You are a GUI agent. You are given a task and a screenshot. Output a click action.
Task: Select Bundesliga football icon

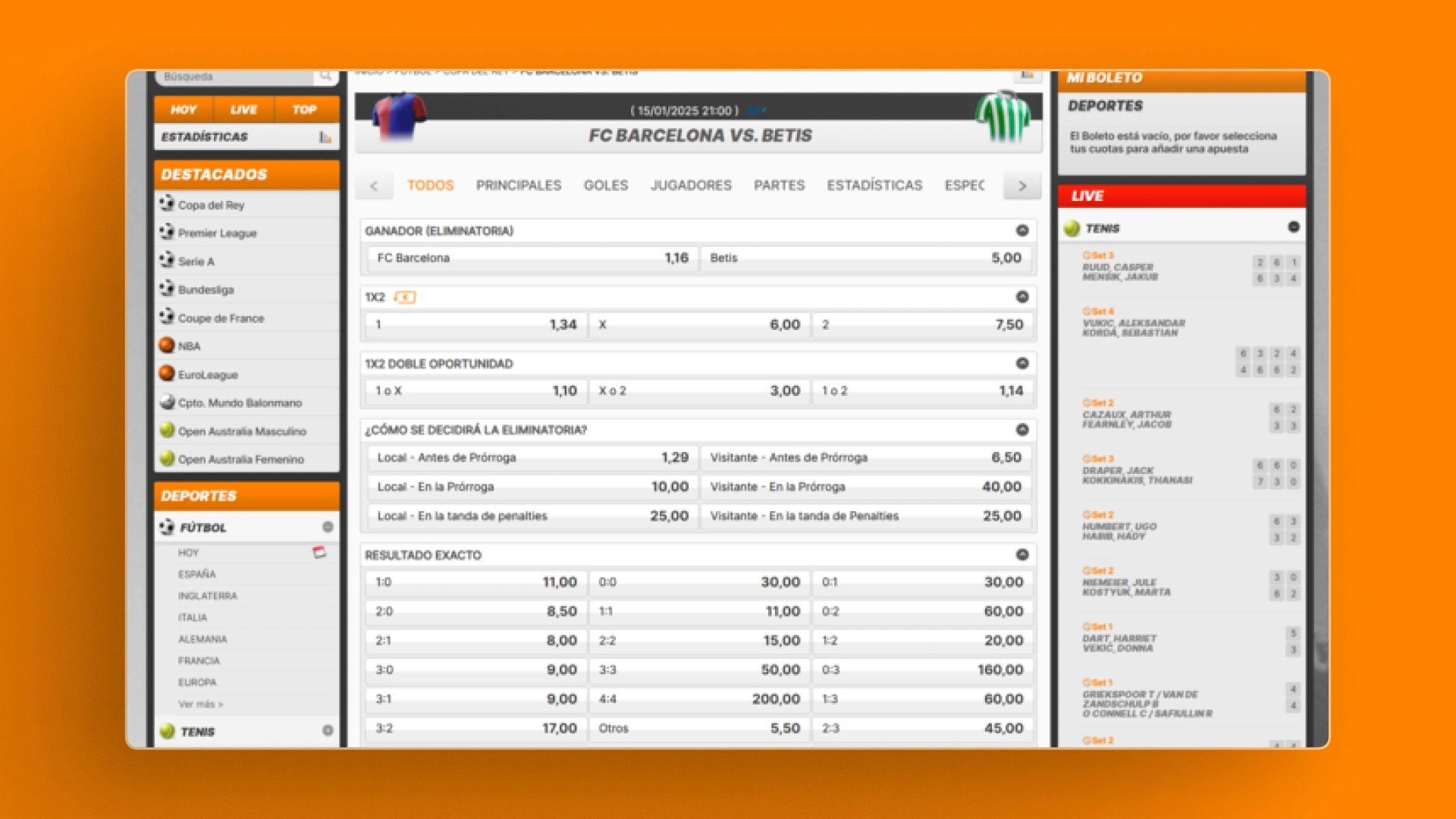point(167,288)
